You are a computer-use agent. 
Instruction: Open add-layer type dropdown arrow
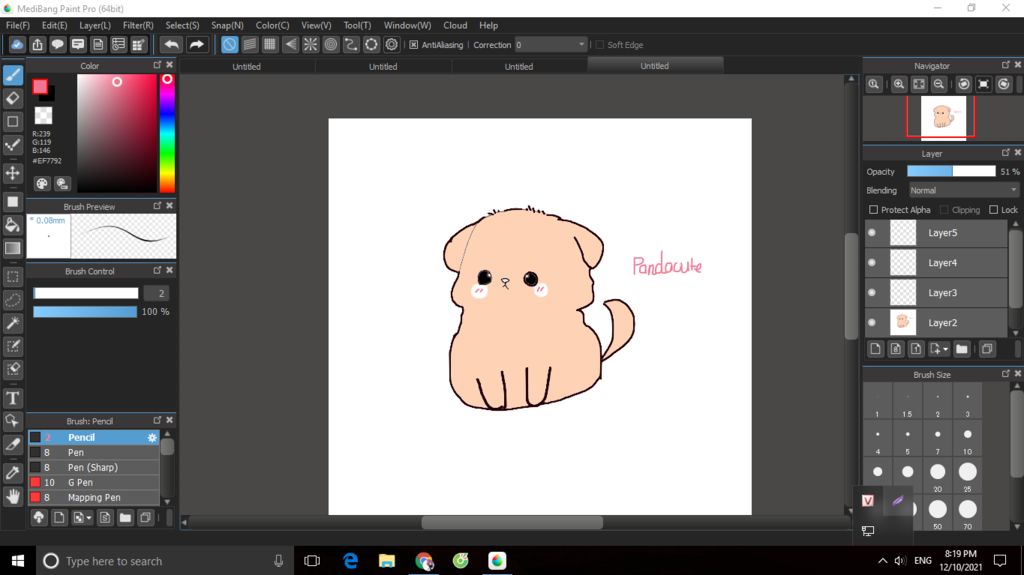click(x=946, y=350)
